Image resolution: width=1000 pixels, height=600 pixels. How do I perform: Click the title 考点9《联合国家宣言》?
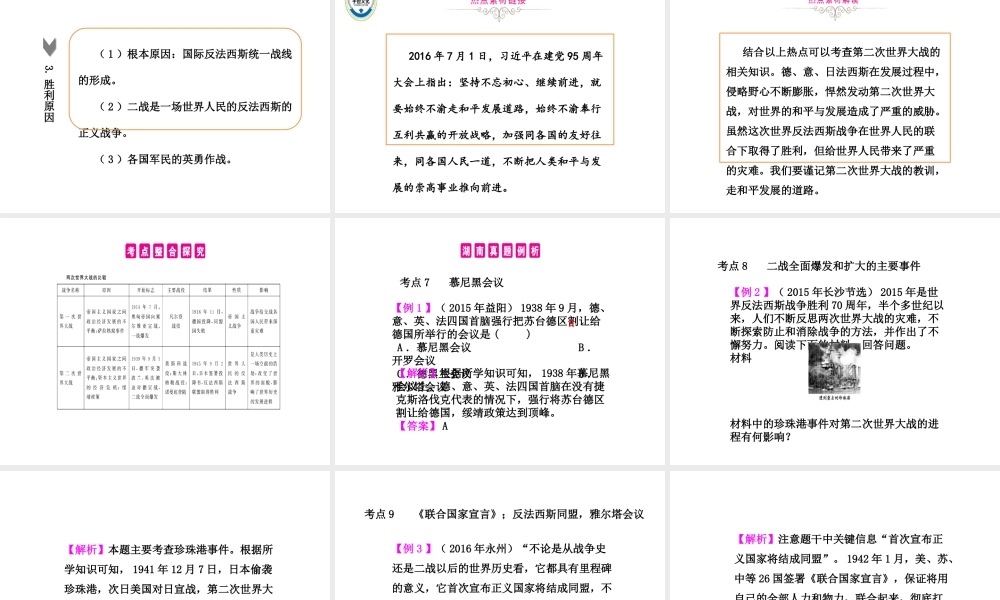click(504, 514)
